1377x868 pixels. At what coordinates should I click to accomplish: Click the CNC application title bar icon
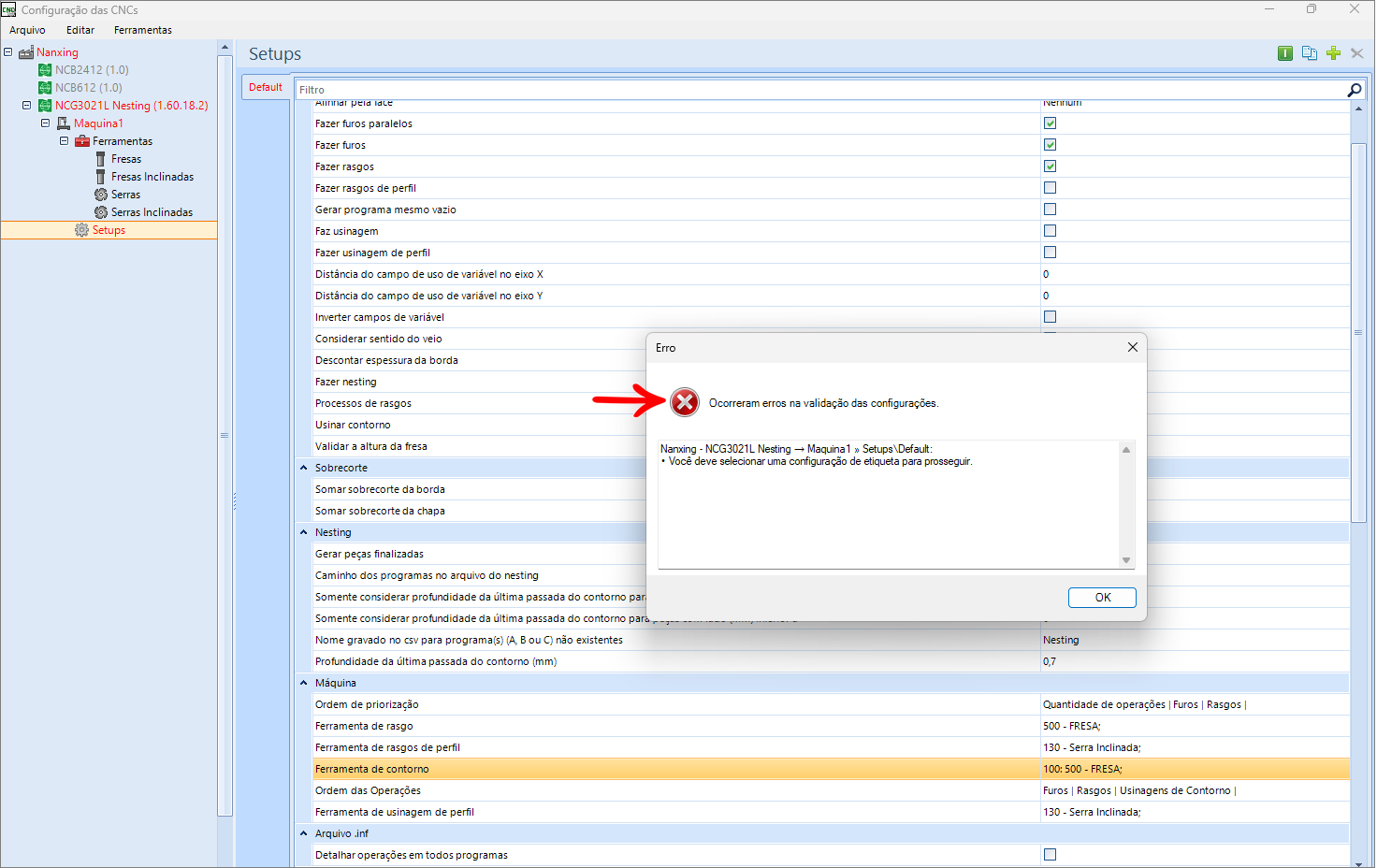[x=8, y=9]
